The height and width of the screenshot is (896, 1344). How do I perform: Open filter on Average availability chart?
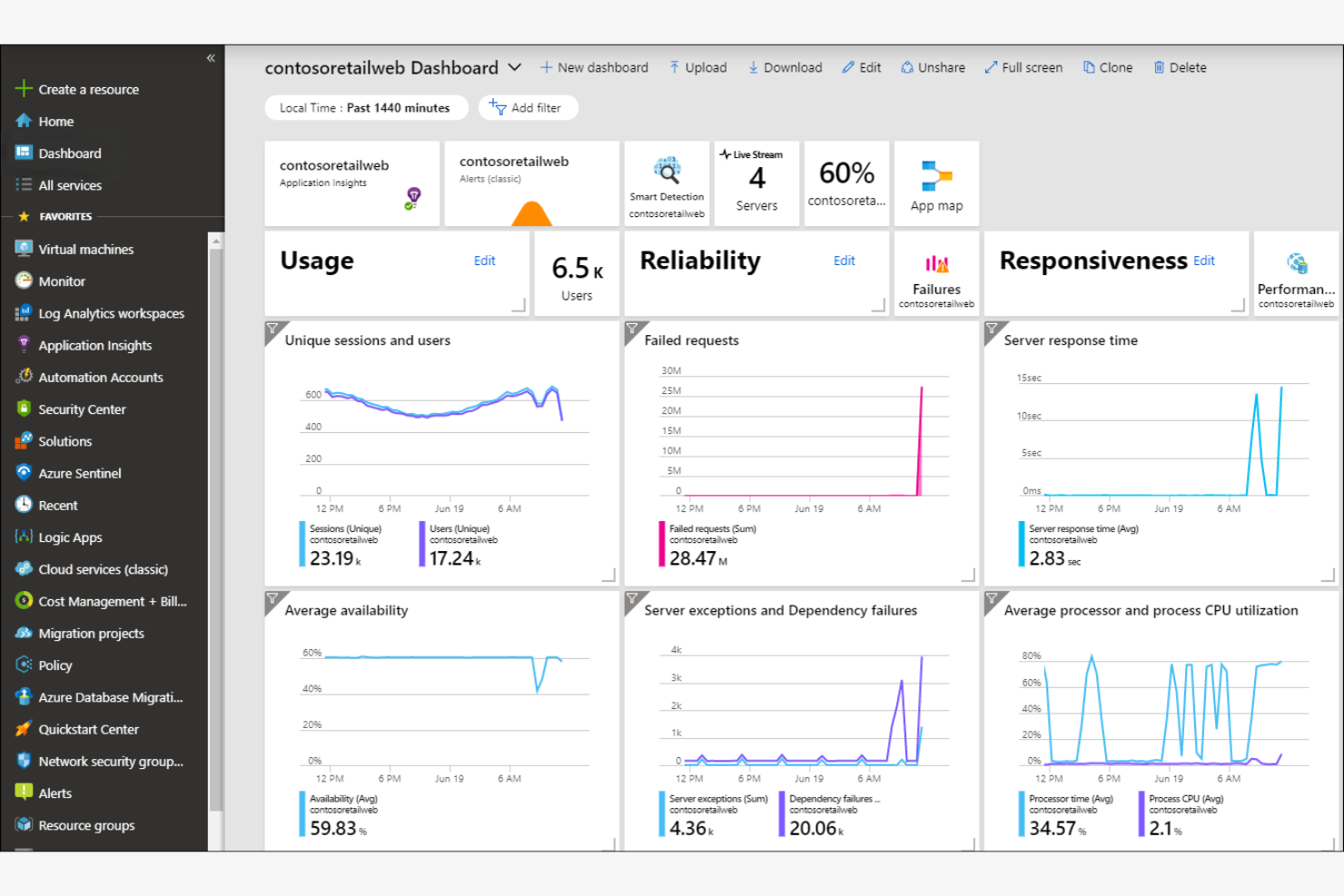[x=272, y=598]
